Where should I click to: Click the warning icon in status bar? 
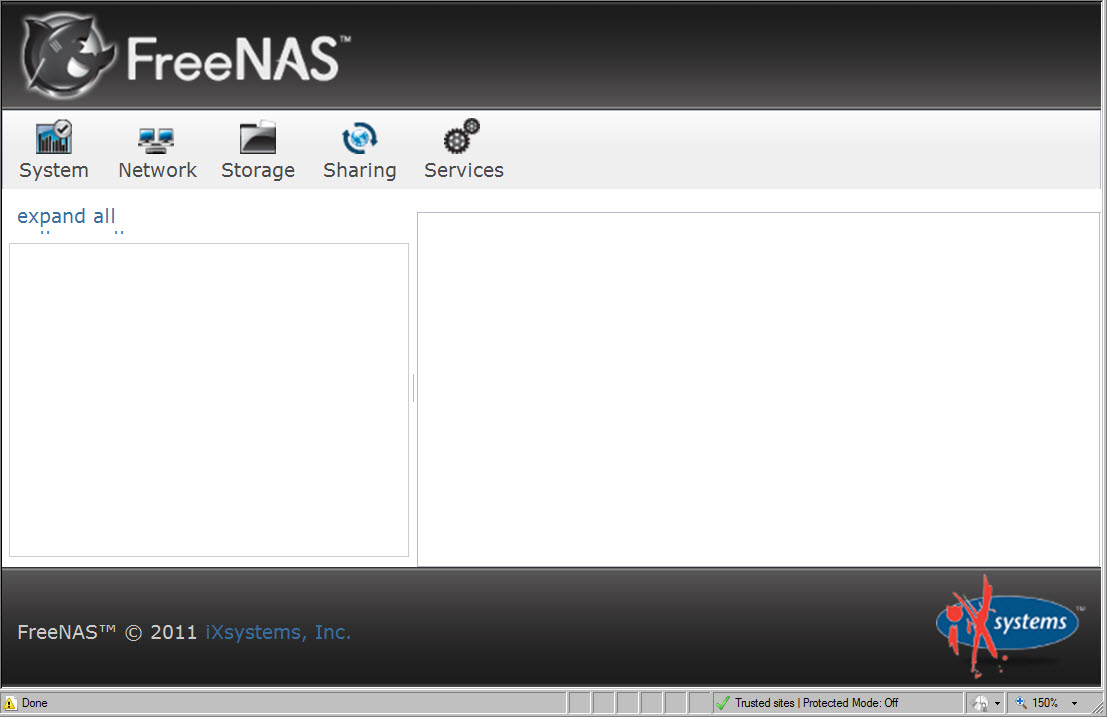click(x=10, y=703)
